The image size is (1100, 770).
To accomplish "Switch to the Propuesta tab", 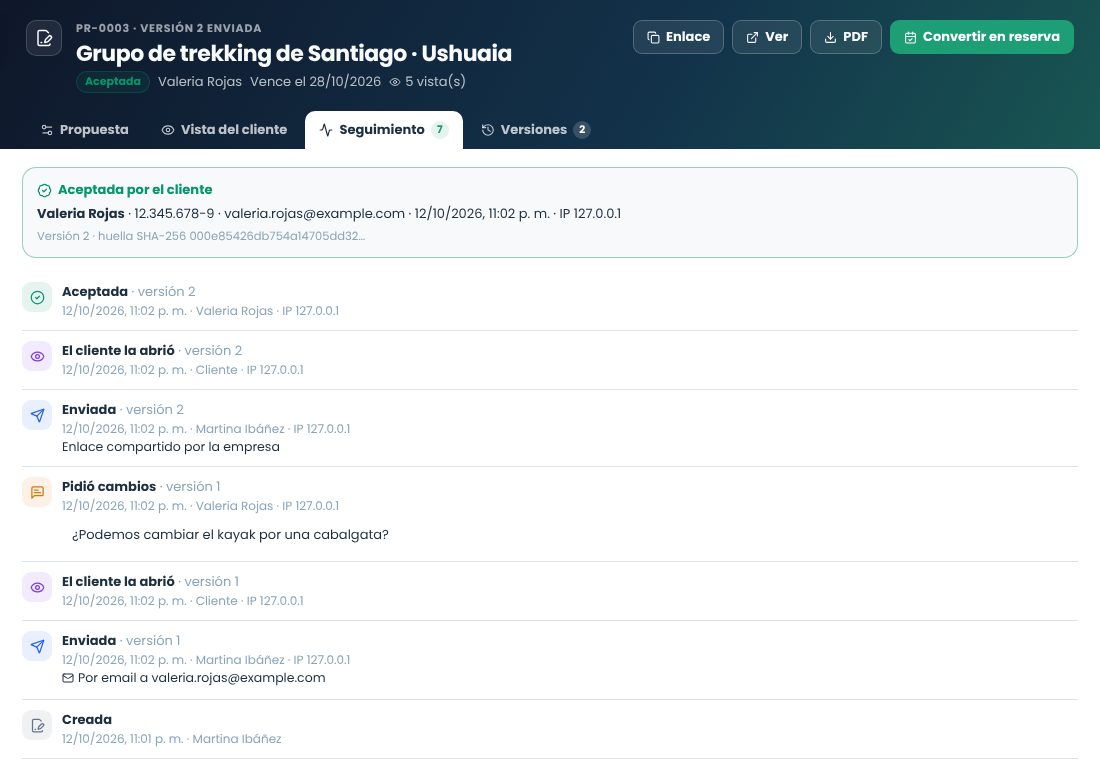I will [x=85, y=130].
